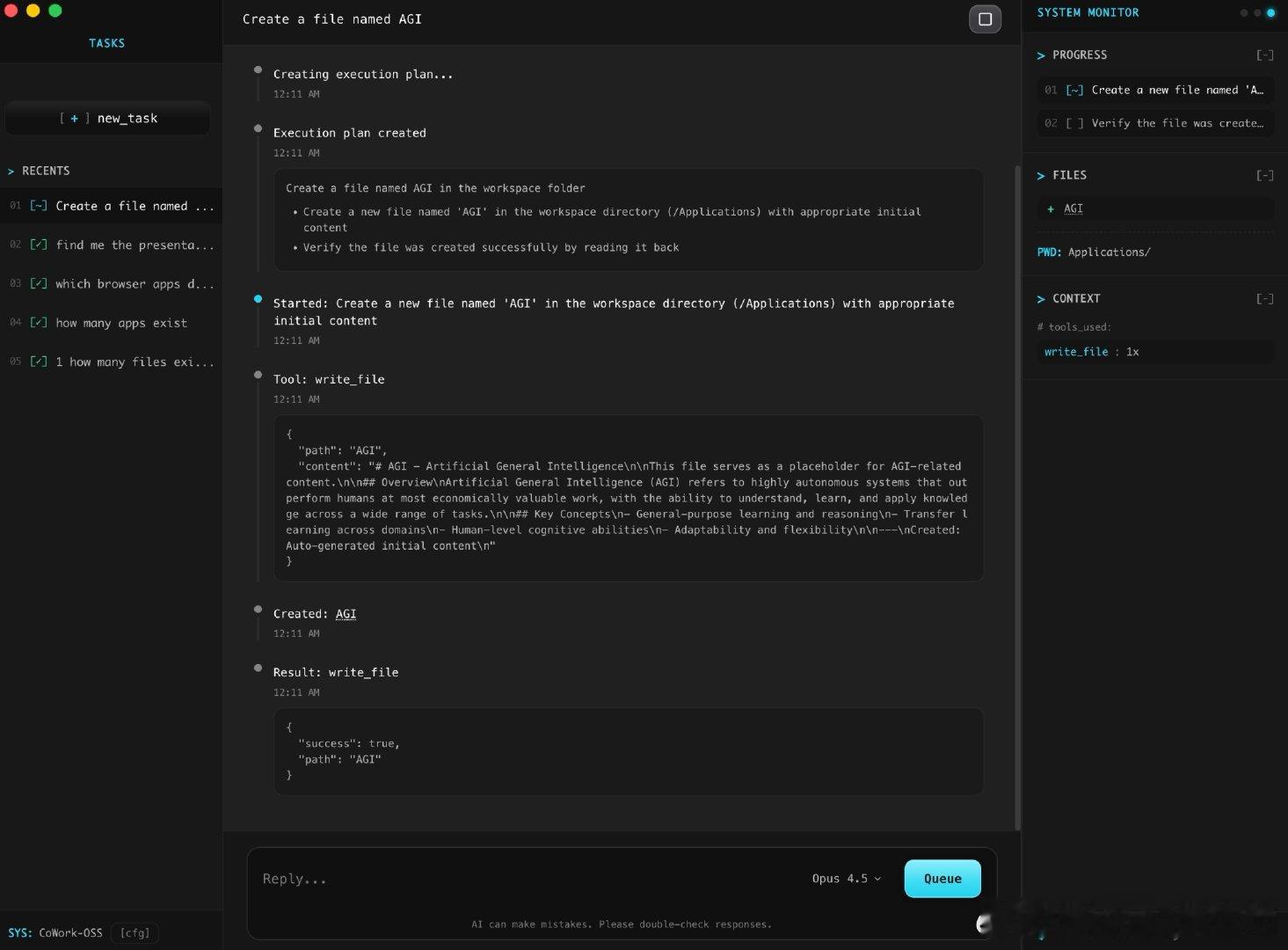Click the checkmark icon beside '1 how many files exi...'
Screen dimensions: 1288x950
[x=39, y=361]
